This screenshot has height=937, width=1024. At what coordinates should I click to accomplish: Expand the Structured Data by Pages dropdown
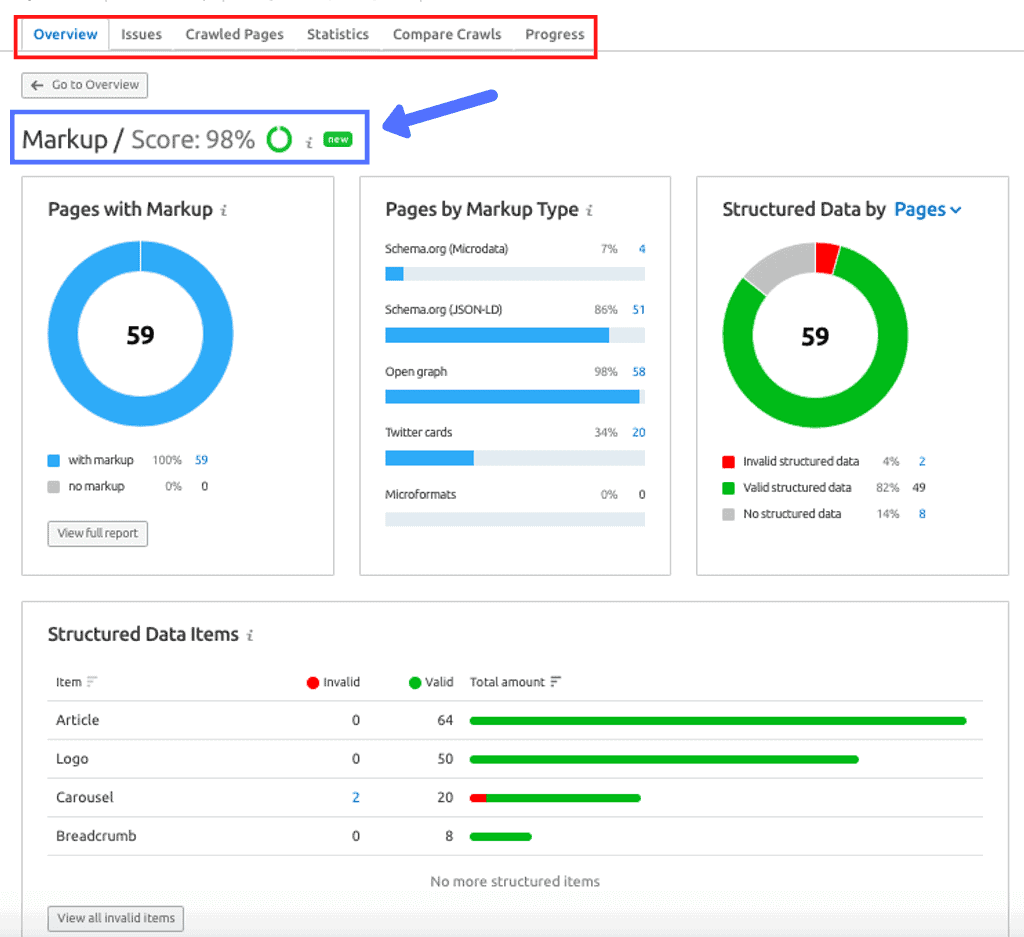(x=927, y=210)
